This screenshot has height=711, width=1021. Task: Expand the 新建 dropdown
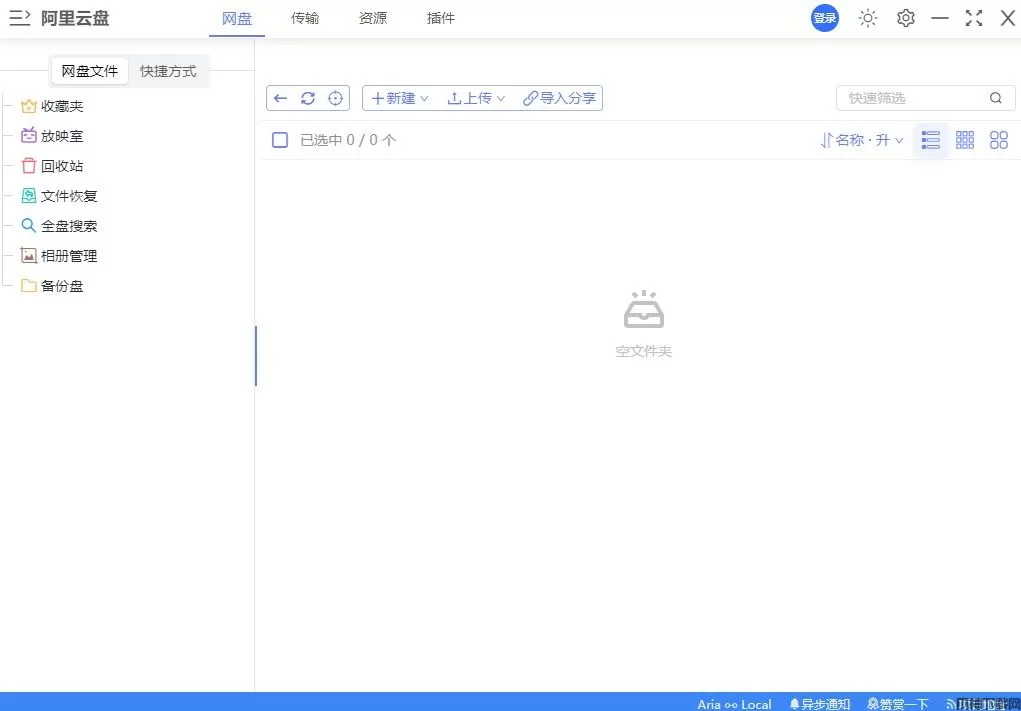click(x=400, y=98)
